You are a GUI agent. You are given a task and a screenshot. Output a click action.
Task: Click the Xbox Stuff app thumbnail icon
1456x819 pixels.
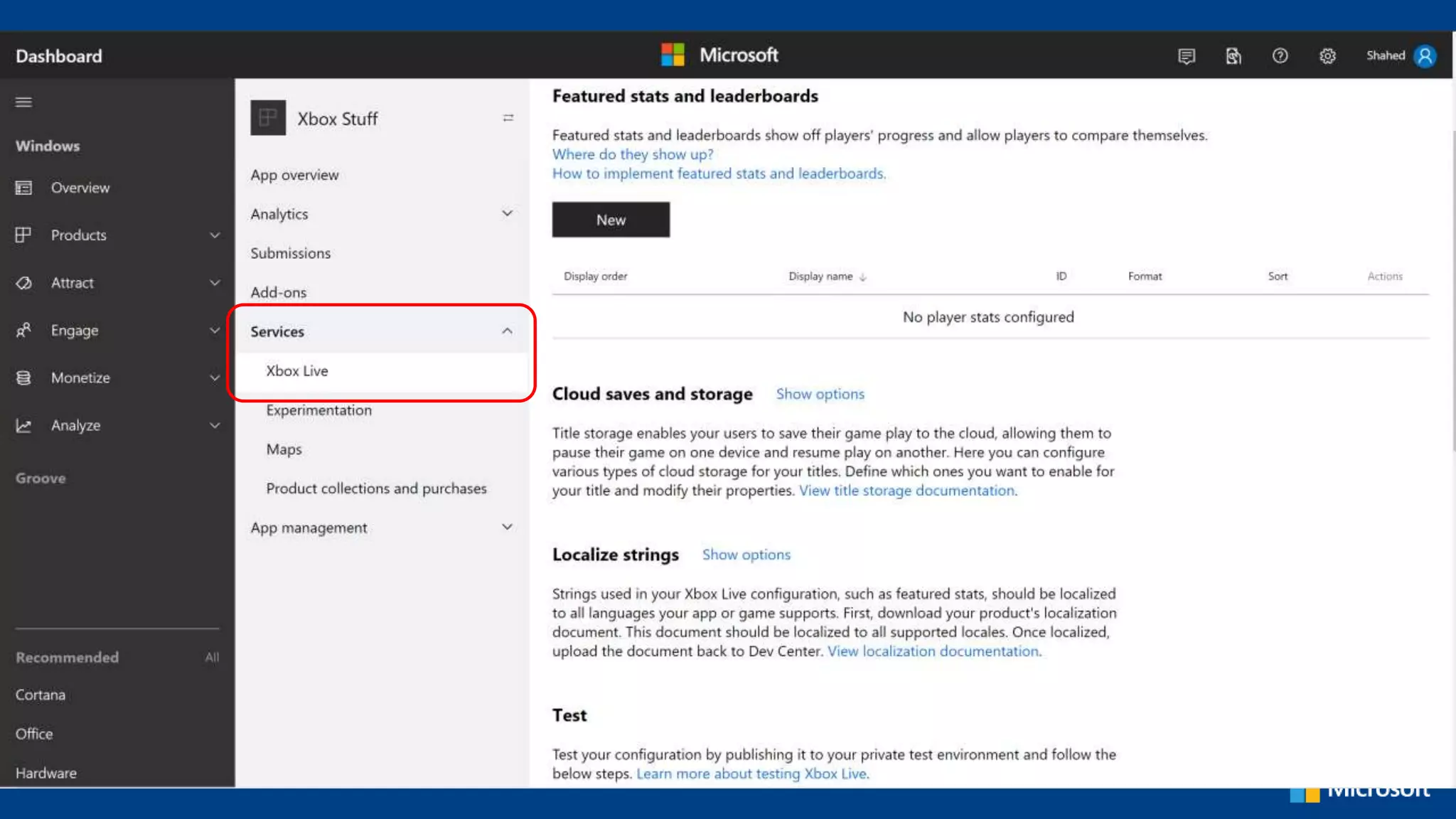click(x=268, y=118)
